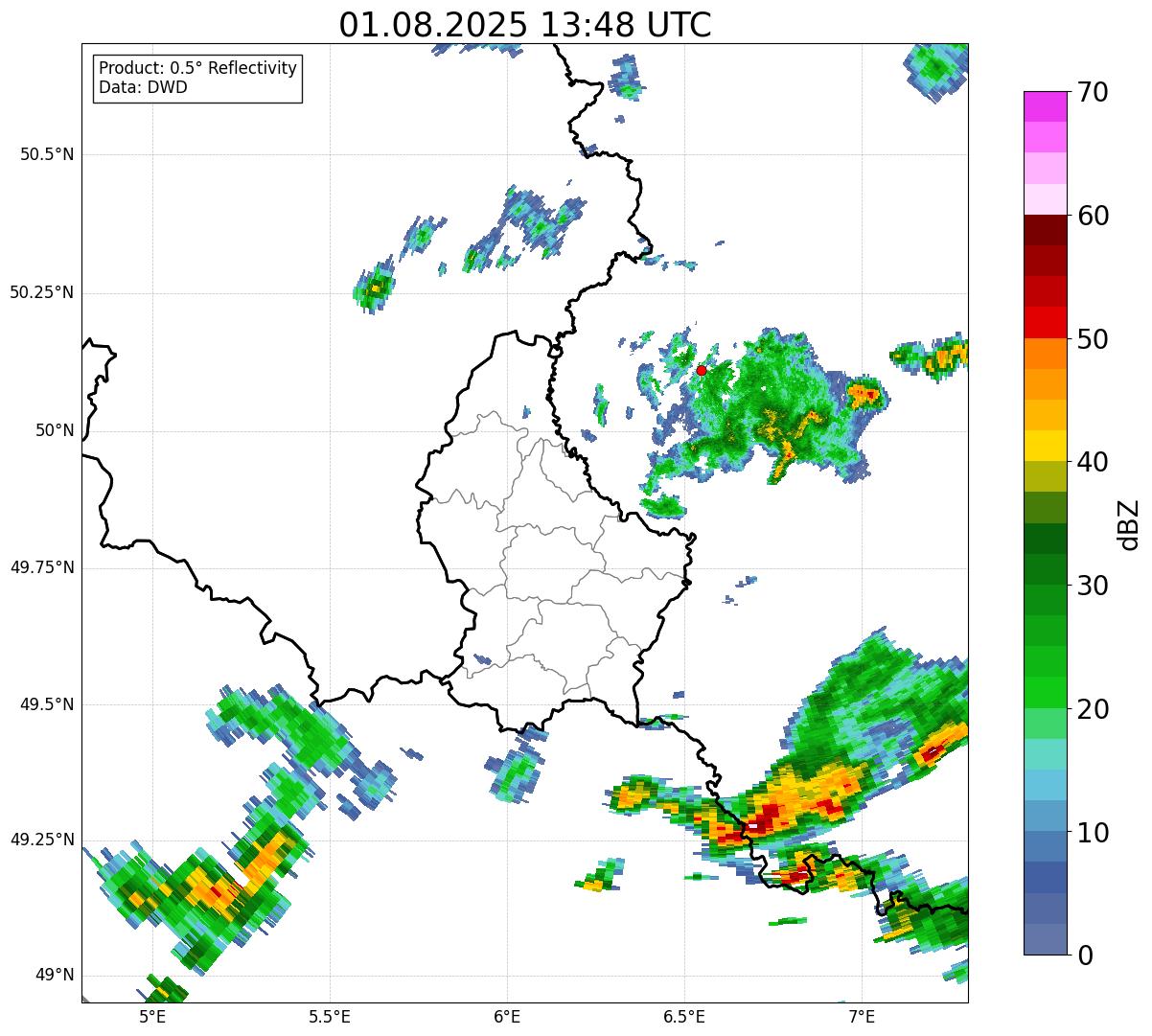Image resolution: width=1152 pixels, height=1036 pixels.
Task: Click the colorbar tick label 10
Action: (1093, 832)
